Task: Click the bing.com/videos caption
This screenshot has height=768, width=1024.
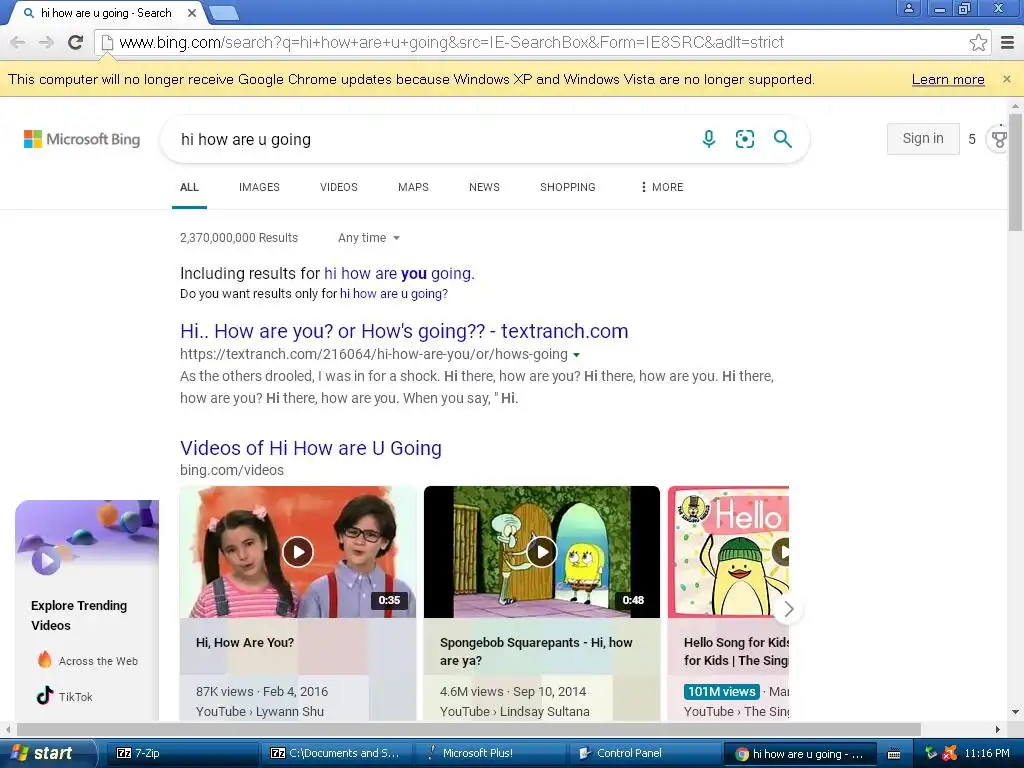Action: (232, 470)
